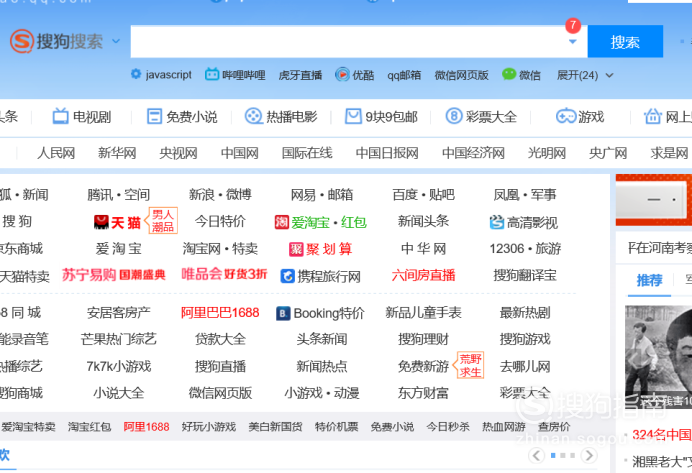692x473 pixels.
Task: Click the gear icon next to javascript
Action: [x=136, y=74]
